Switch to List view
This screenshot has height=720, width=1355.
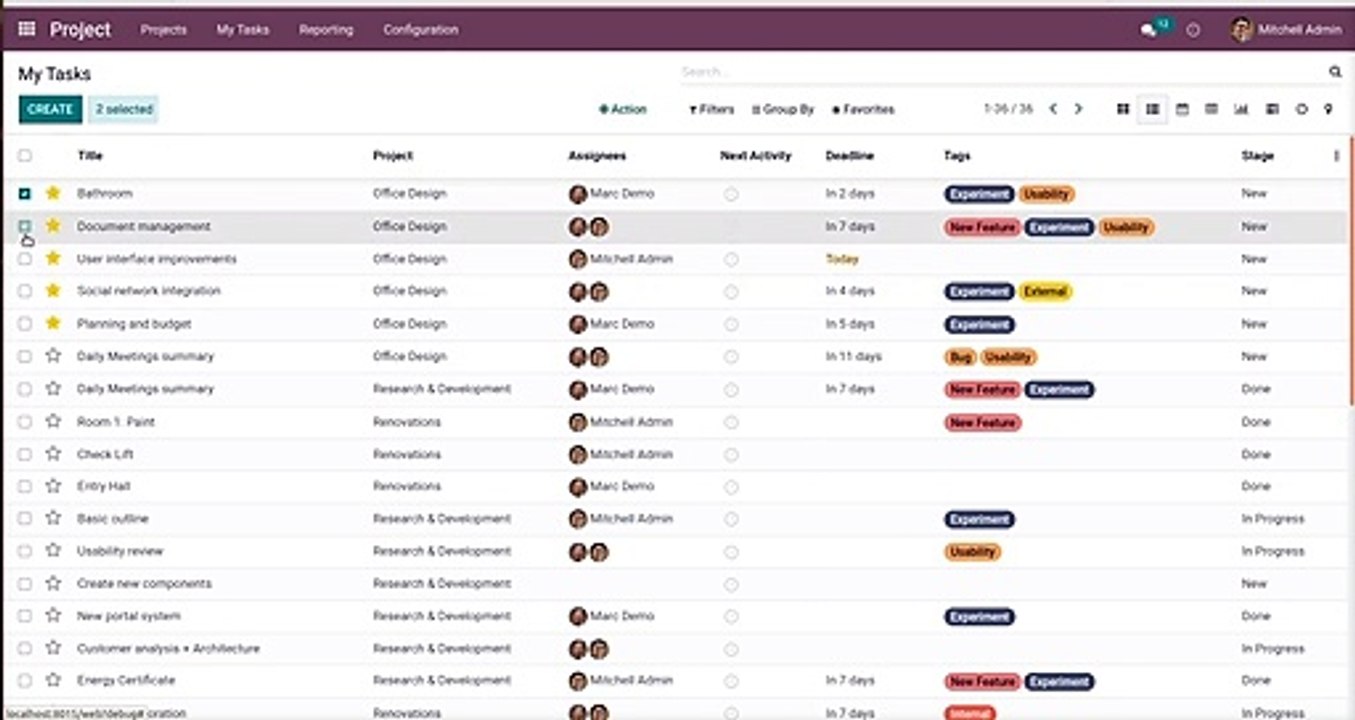click(1152, 109)
